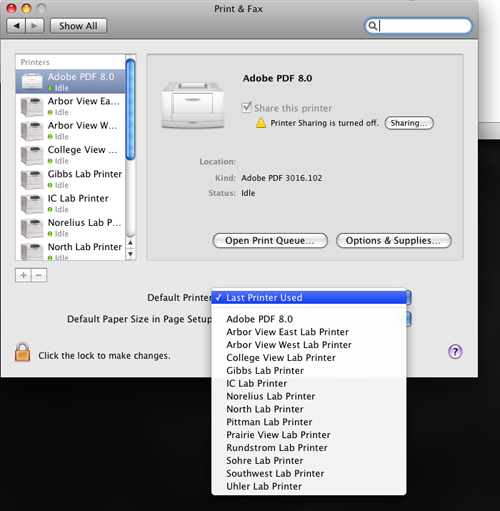Click 'Click the lock to make changes.' text
500x511 pixels.
point(104,356)
